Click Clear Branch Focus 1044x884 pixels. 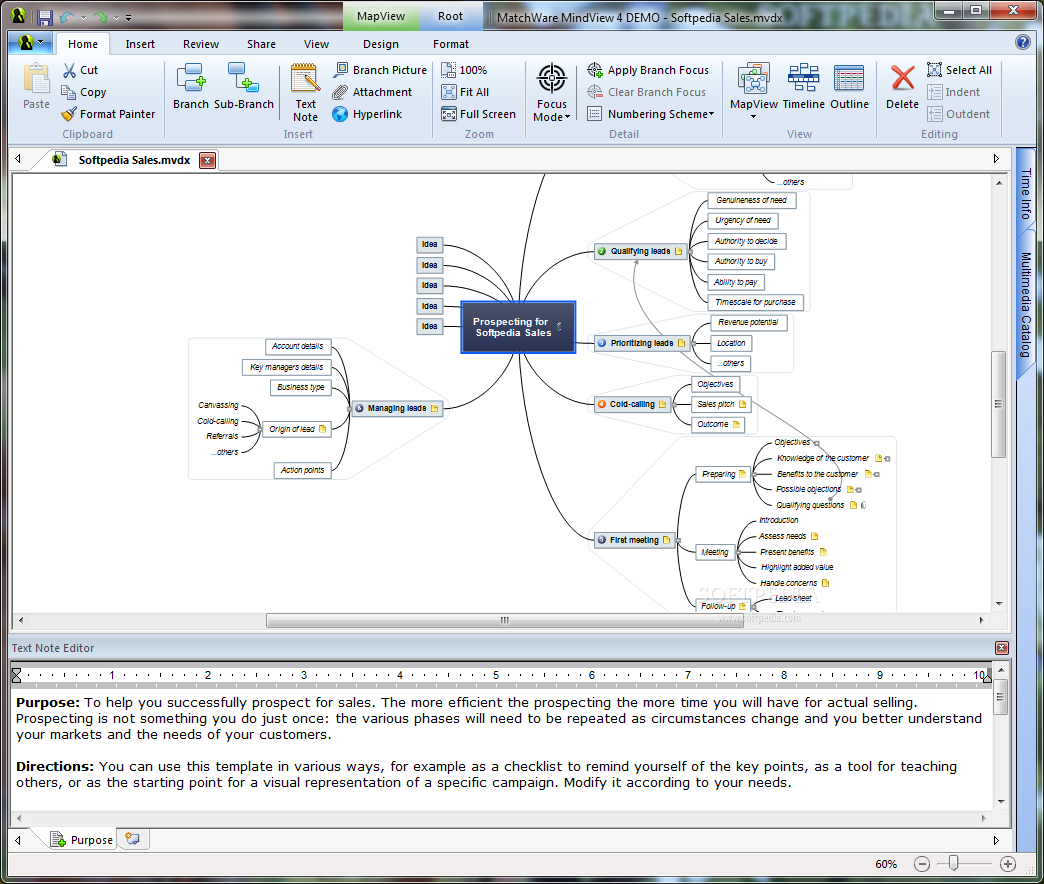pyautogui.click(x=647, y=92)
